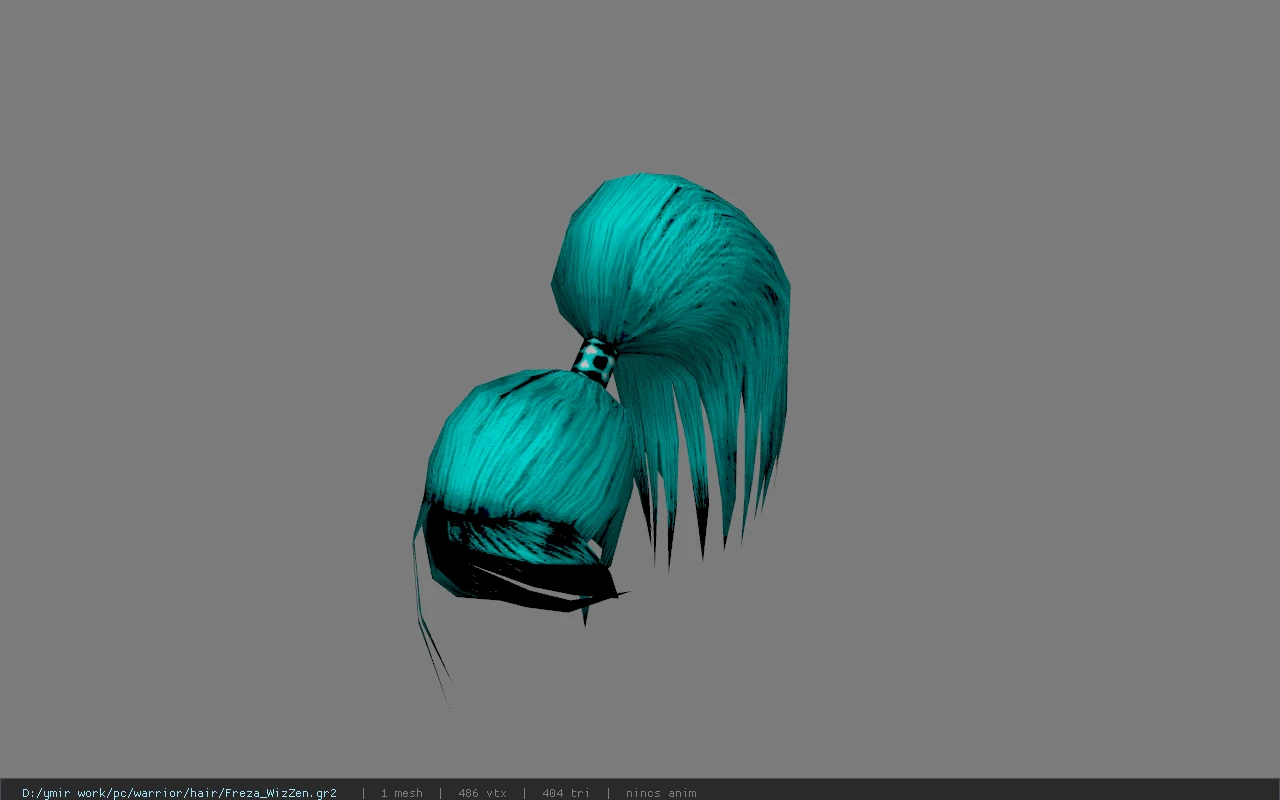Click the '486 vtx' vertex count label
Viewport: 1280px width, 800px height.
tap(482, 793)
